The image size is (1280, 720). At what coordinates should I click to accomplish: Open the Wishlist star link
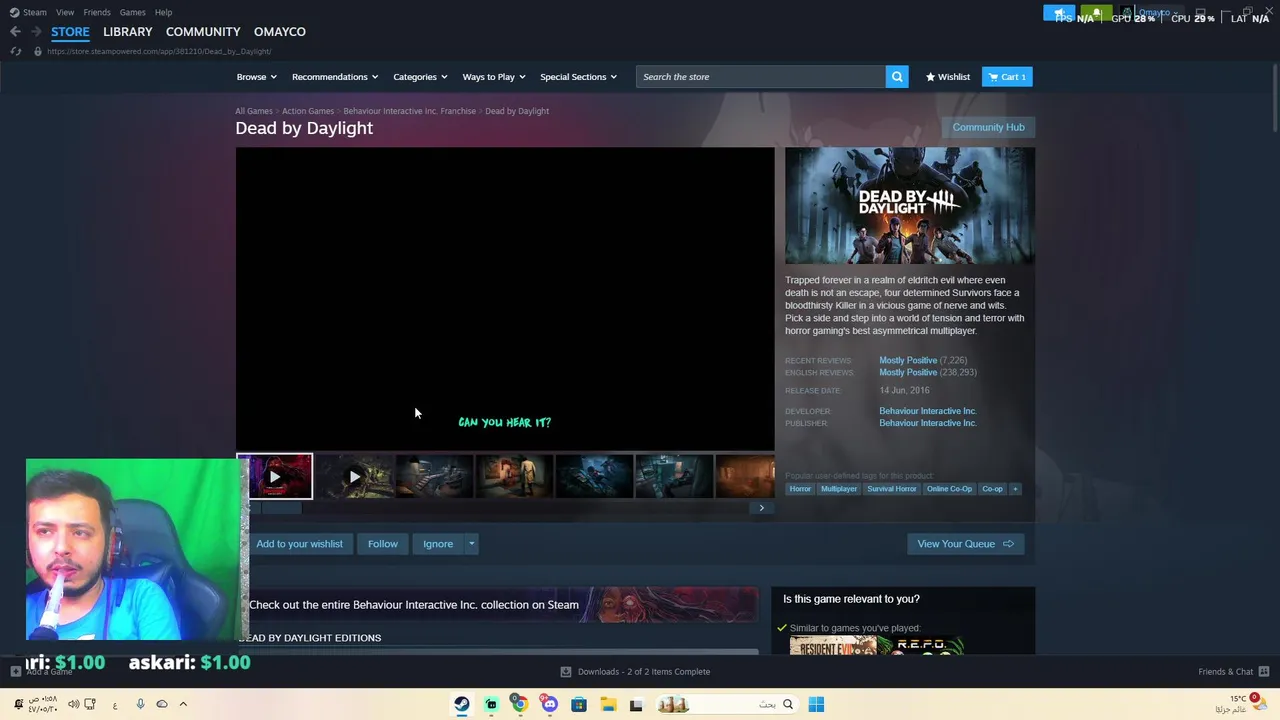948,77
